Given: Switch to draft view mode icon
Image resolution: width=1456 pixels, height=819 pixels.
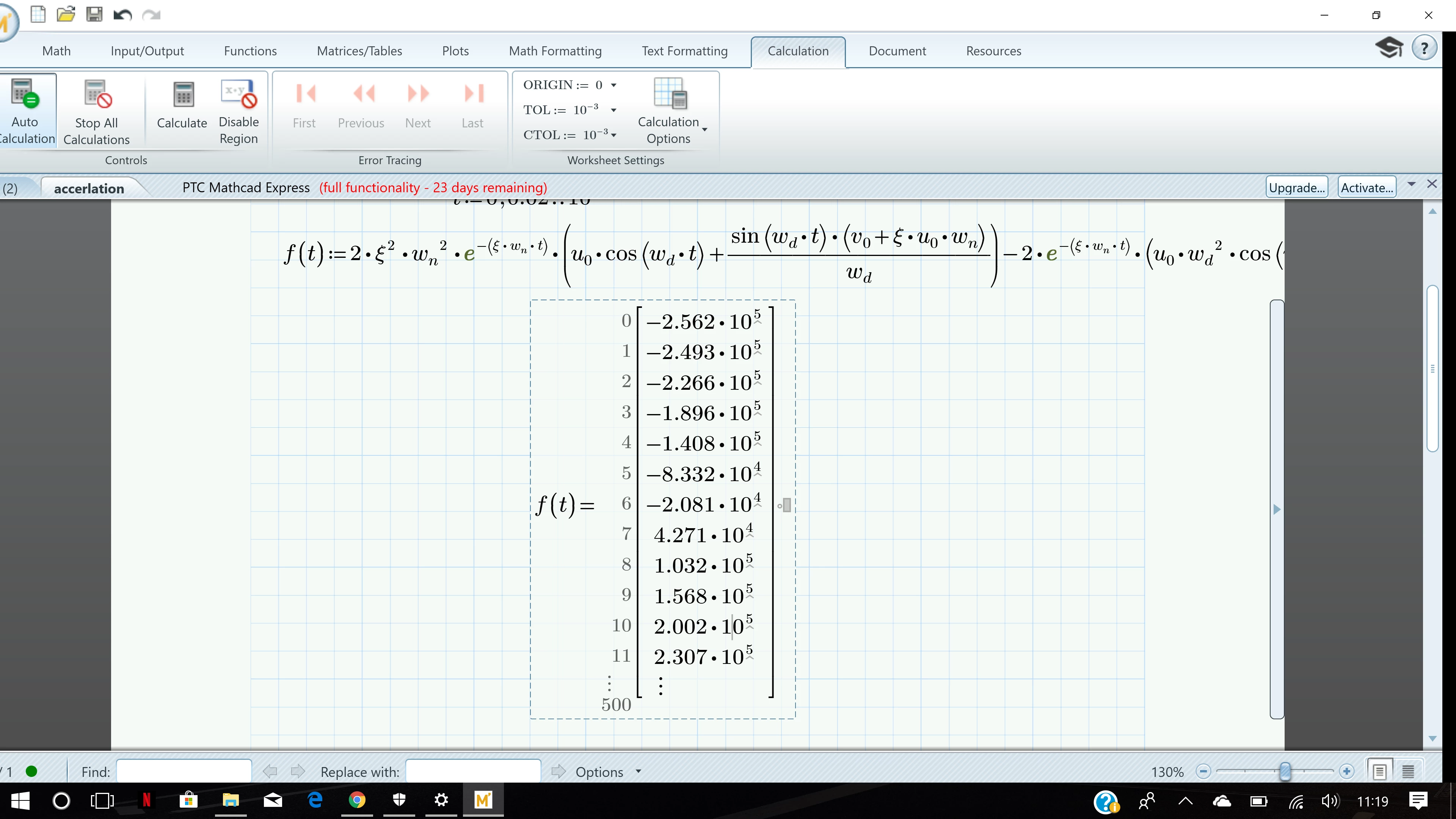Looking at the screenshot, I should pos(1408,772).
